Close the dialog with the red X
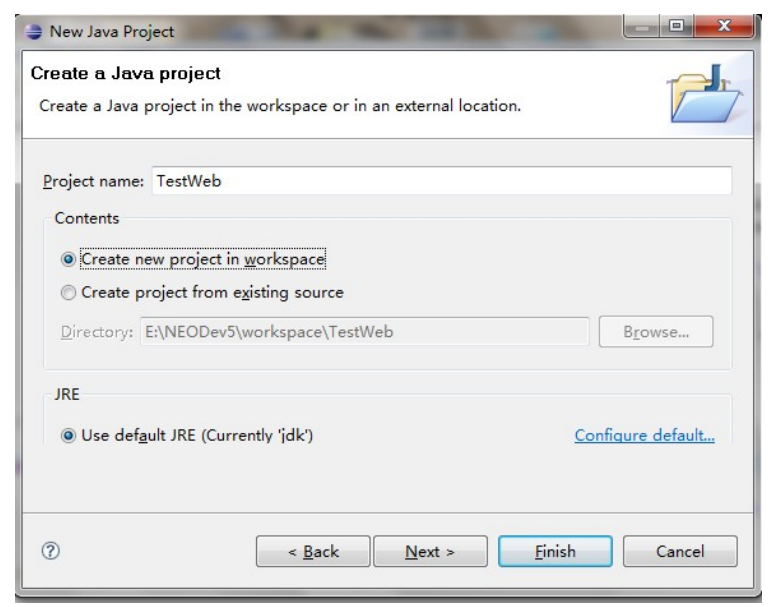768x607 pixels. (x=723, y=26)
